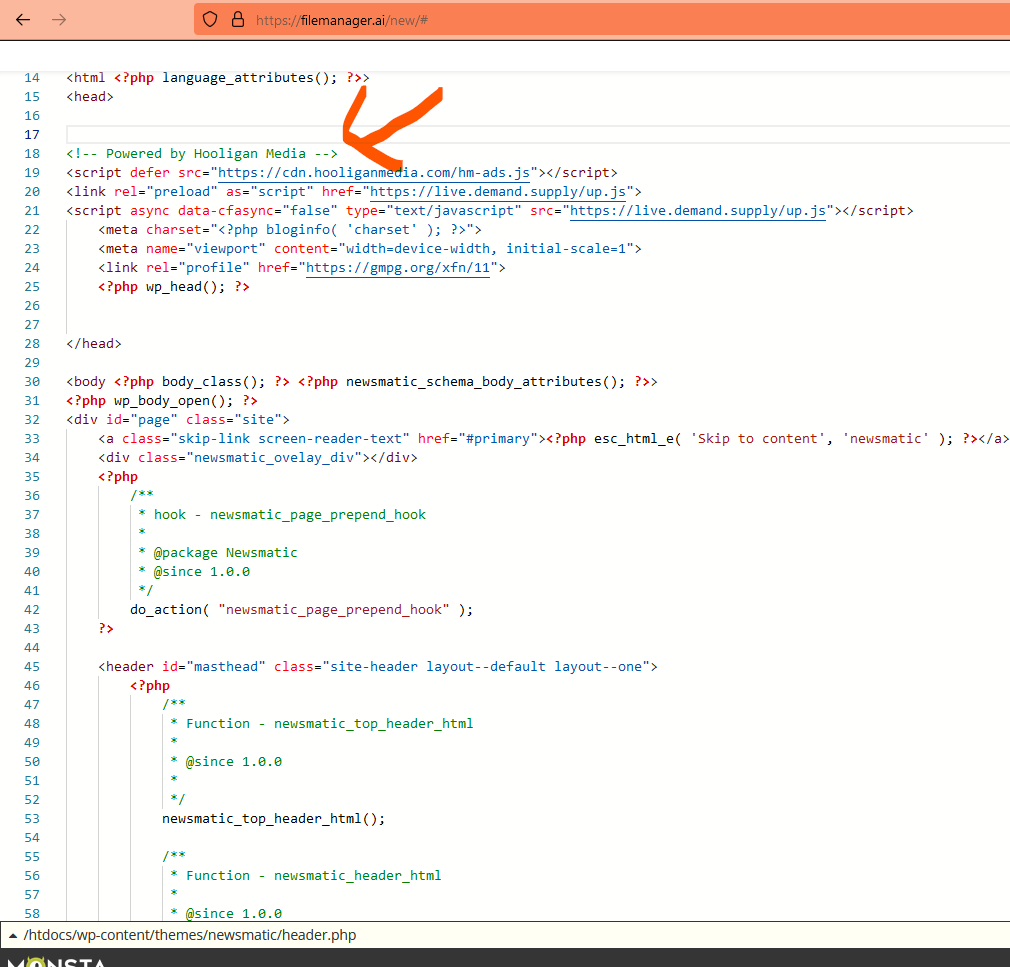Open the gmpg.org/xfn/11 profile link
This screenshot has width=1010, height=967.
click(398, 267)
